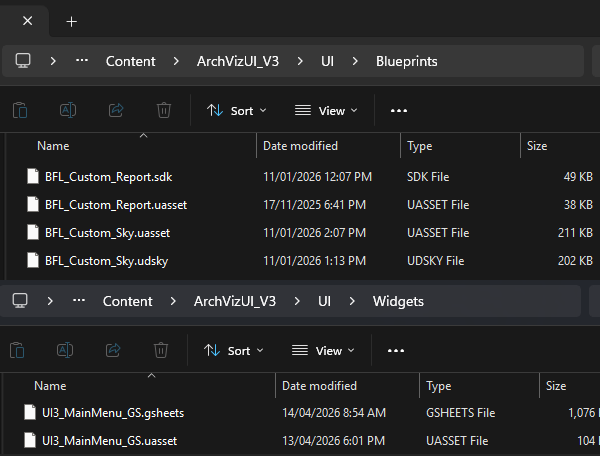Click the Share icon in lower window
Image resolution: width=600 pixels, height=456 pixels.
point(113,350)
